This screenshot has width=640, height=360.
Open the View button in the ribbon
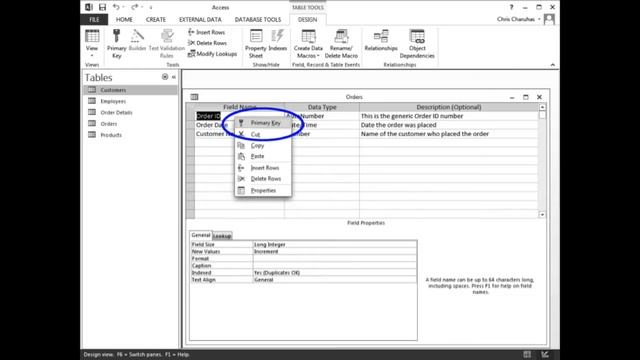coord(92,44)
